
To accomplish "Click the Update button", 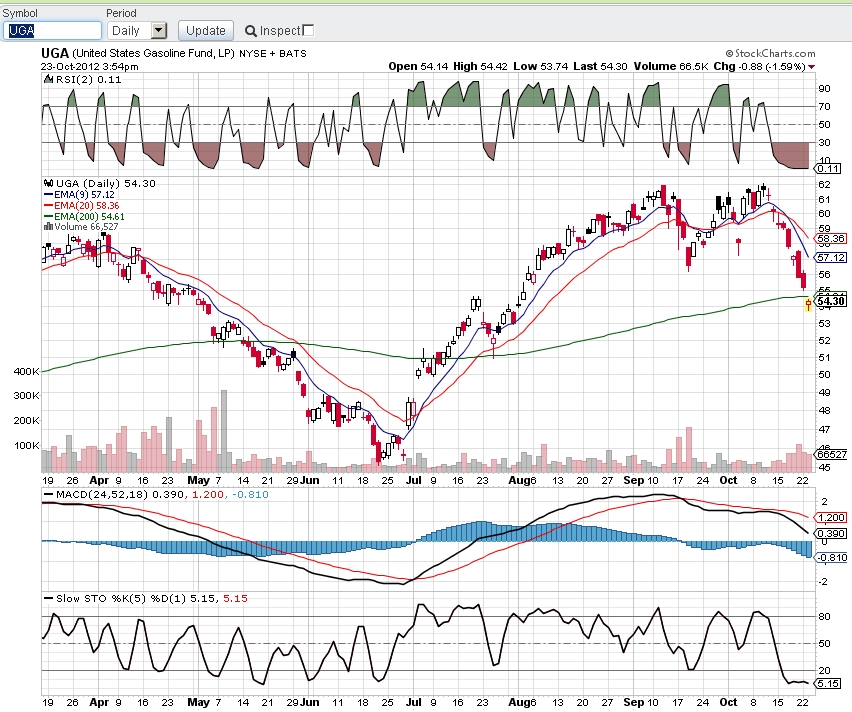I will (x=206, y=30).
